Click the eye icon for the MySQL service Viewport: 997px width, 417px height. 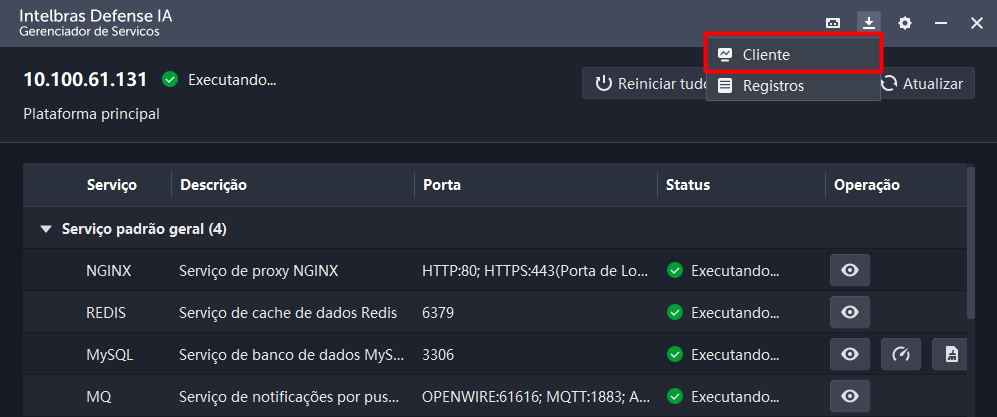click(850, 354)
